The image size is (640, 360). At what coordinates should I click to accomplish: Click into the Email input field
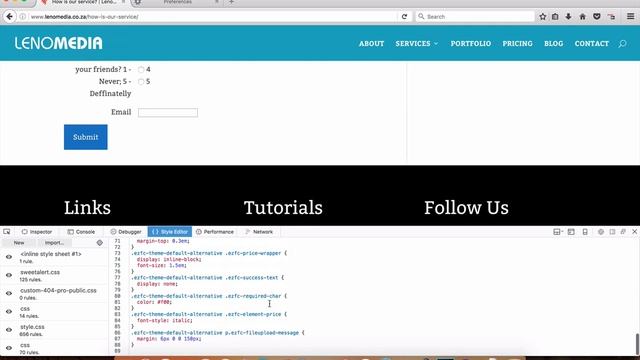coord(168,113)
